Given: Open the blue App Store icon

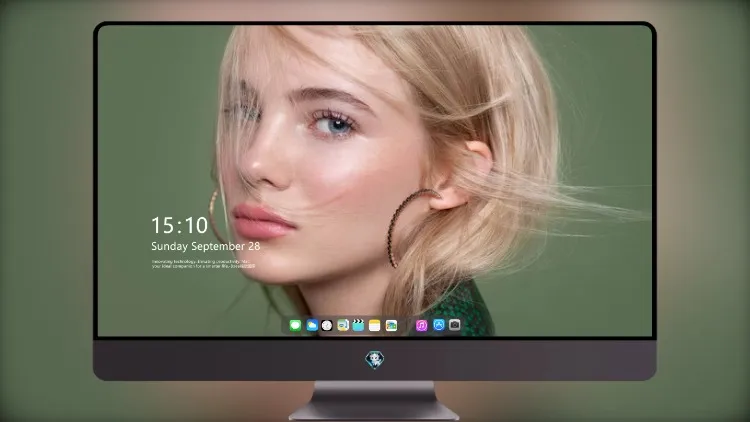Looking at the screenshot, I should coord(439,325).
